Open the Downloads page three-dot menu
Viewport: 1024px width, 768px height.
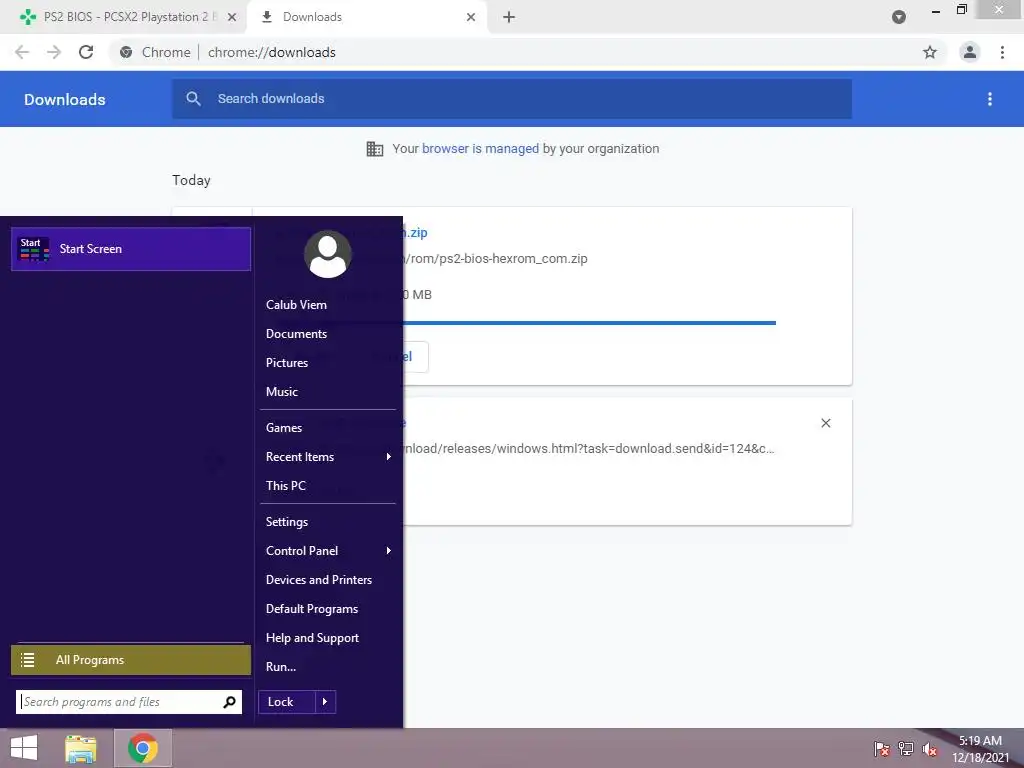point(989,99)
